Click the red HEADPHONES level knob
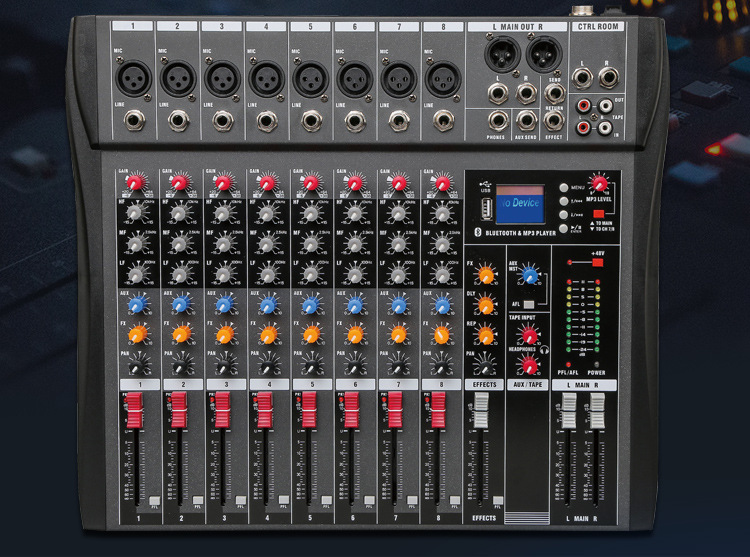Viewport: 750px width, 557px height. coord(529,366)
